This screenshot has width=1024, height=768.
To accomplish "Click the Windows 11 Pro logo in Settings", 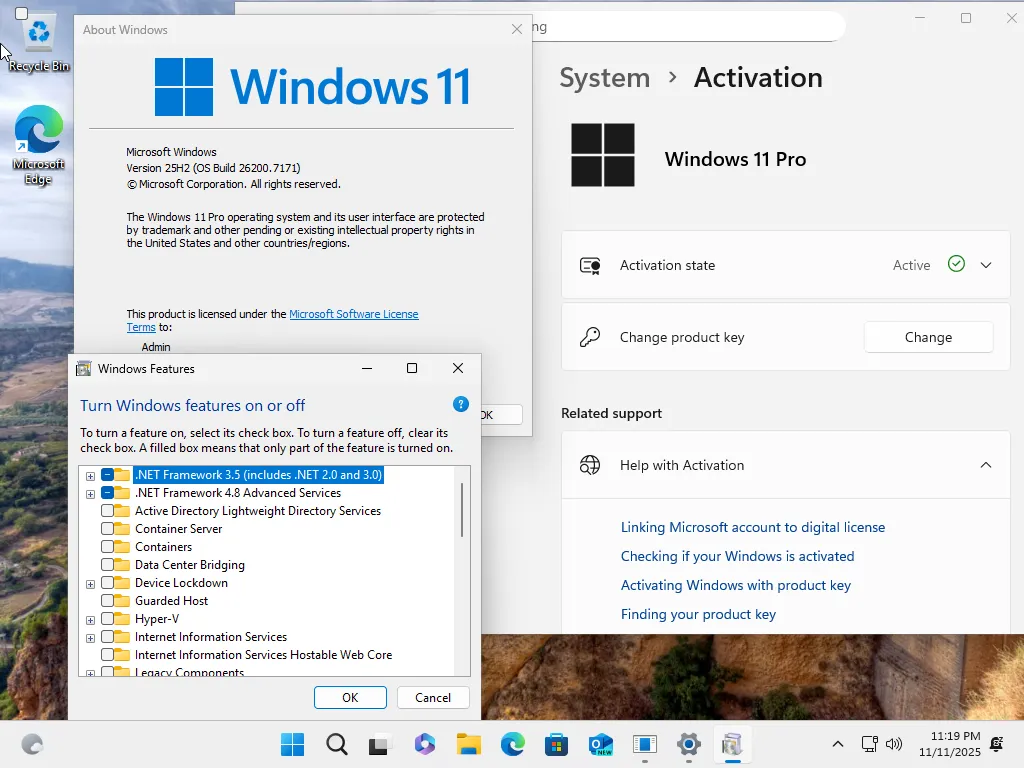I will pos(603,155).
